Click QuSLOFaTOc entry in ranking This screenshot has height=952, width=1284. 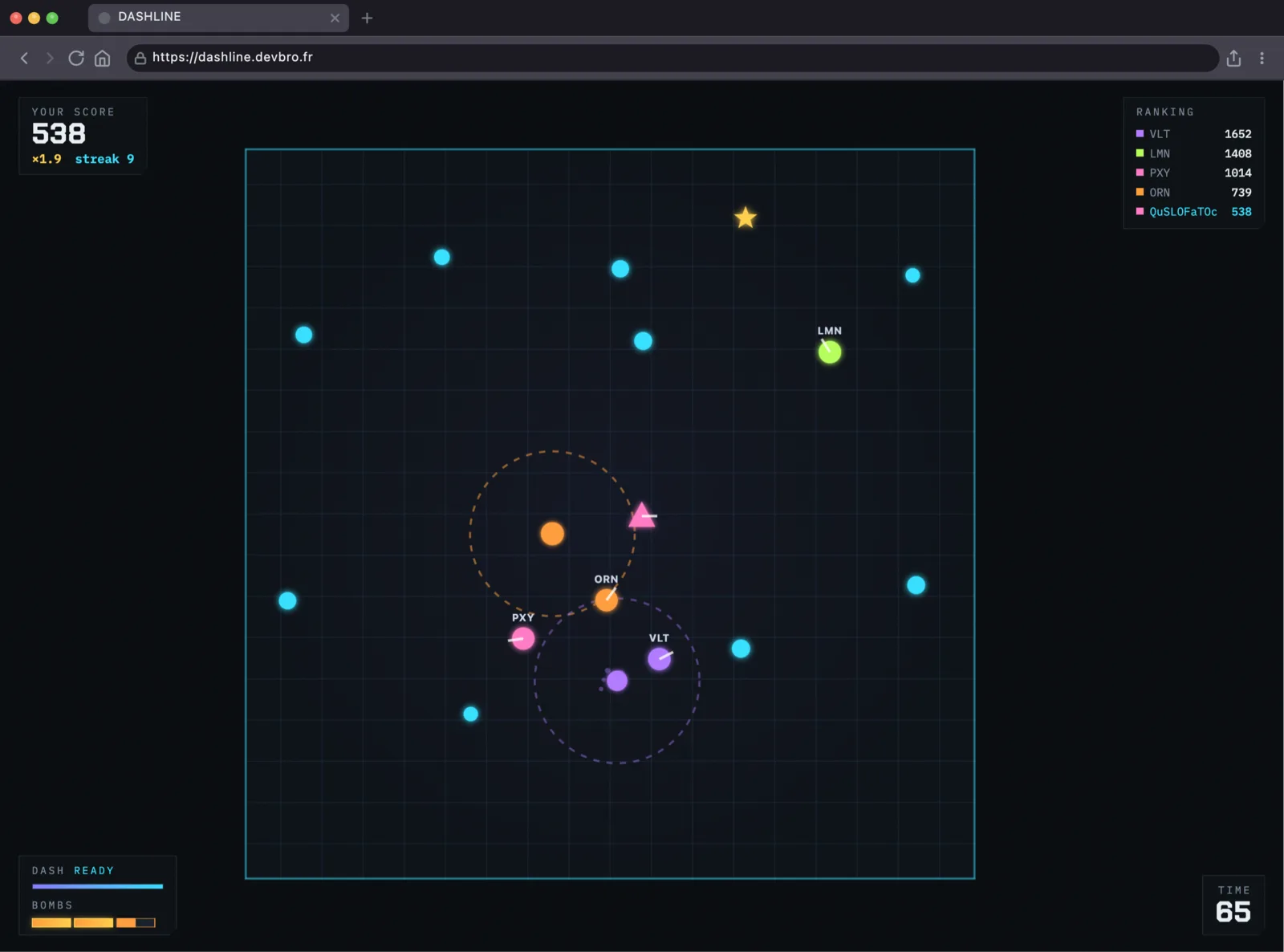[1194, 212]
